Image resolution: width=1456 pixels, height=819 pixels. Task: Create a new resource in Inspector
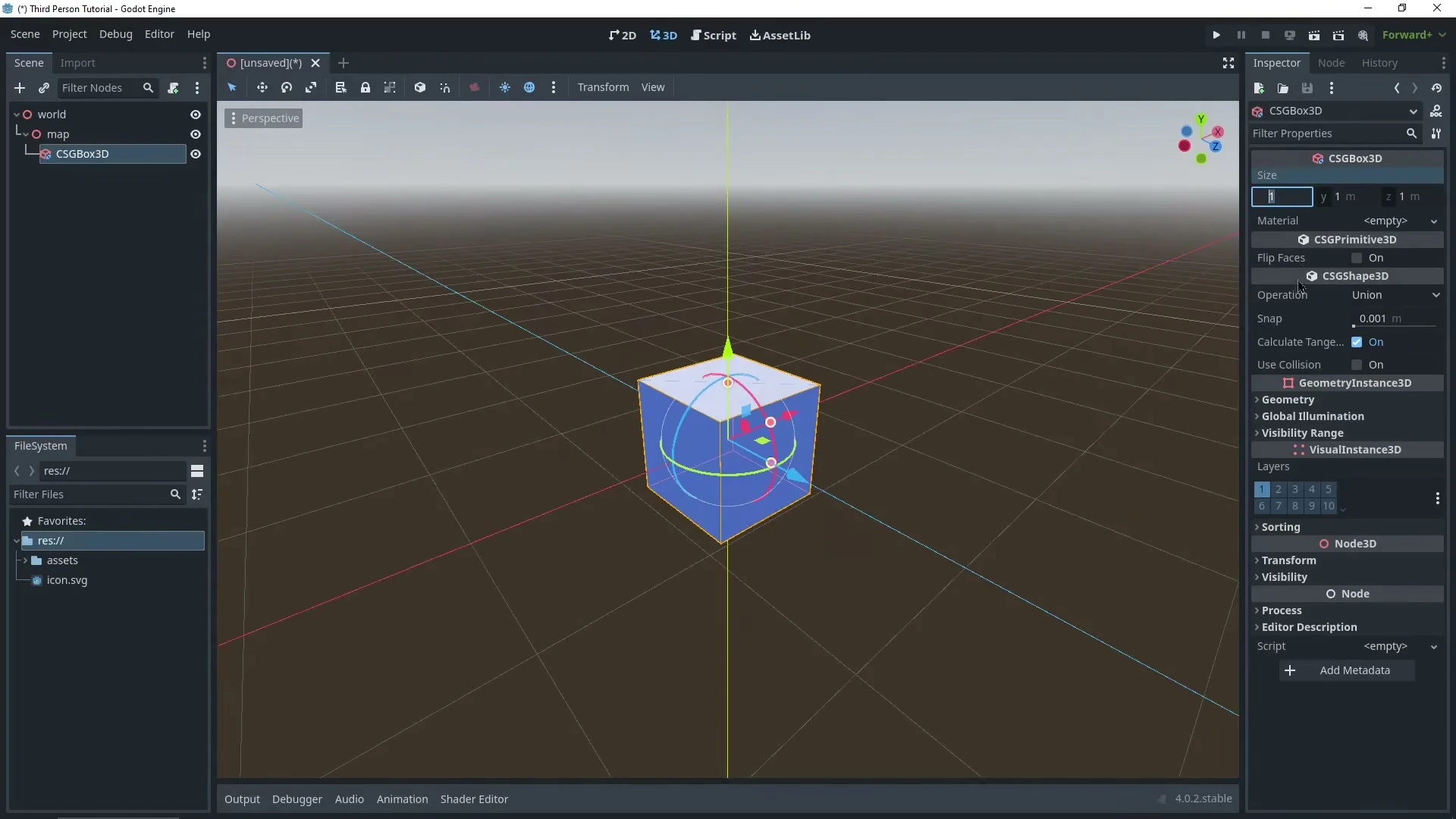tap(1259, 88)
